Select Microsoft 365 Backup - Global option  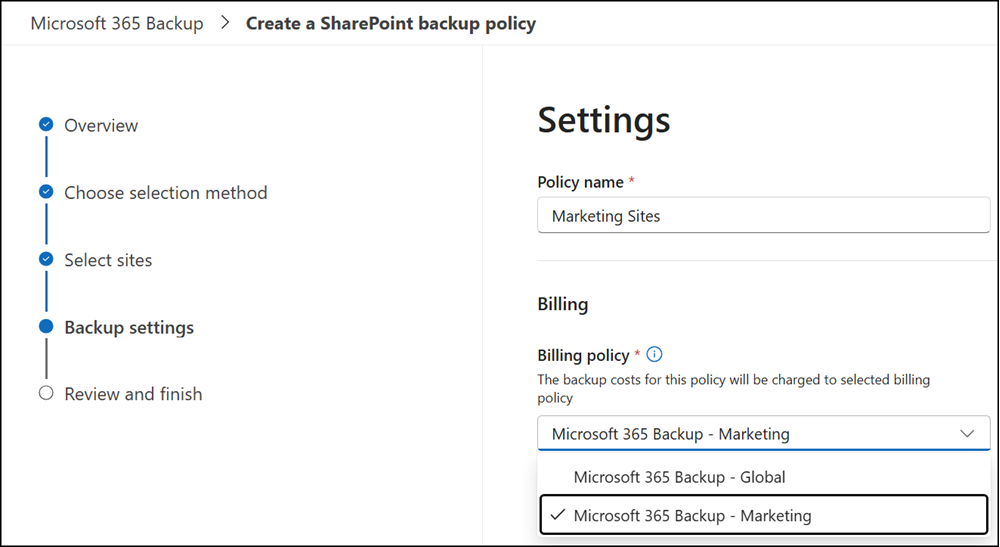click(x=763, y=477)
